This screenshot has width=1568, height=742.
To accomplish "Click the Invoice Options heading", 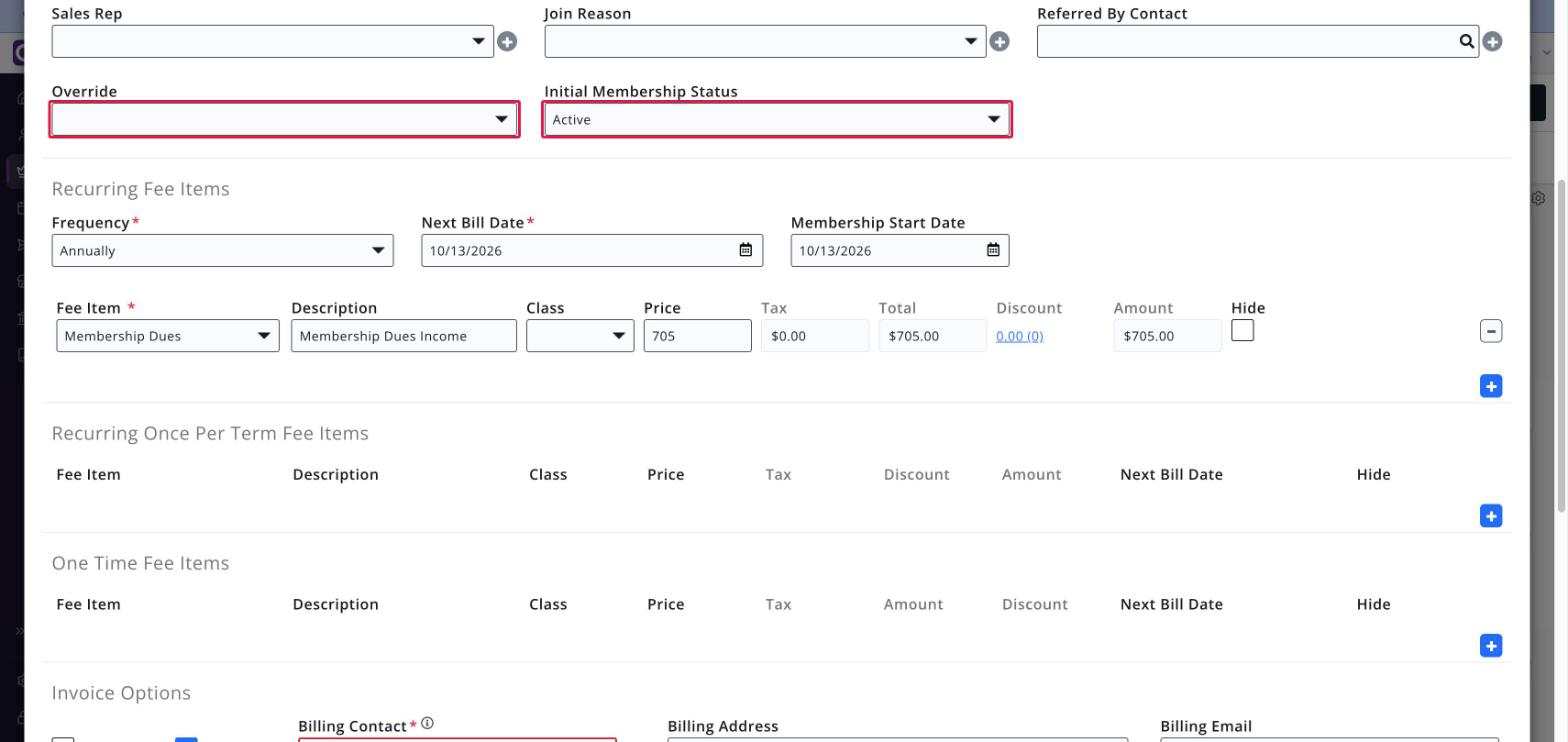I will click(x=121, y=693).
